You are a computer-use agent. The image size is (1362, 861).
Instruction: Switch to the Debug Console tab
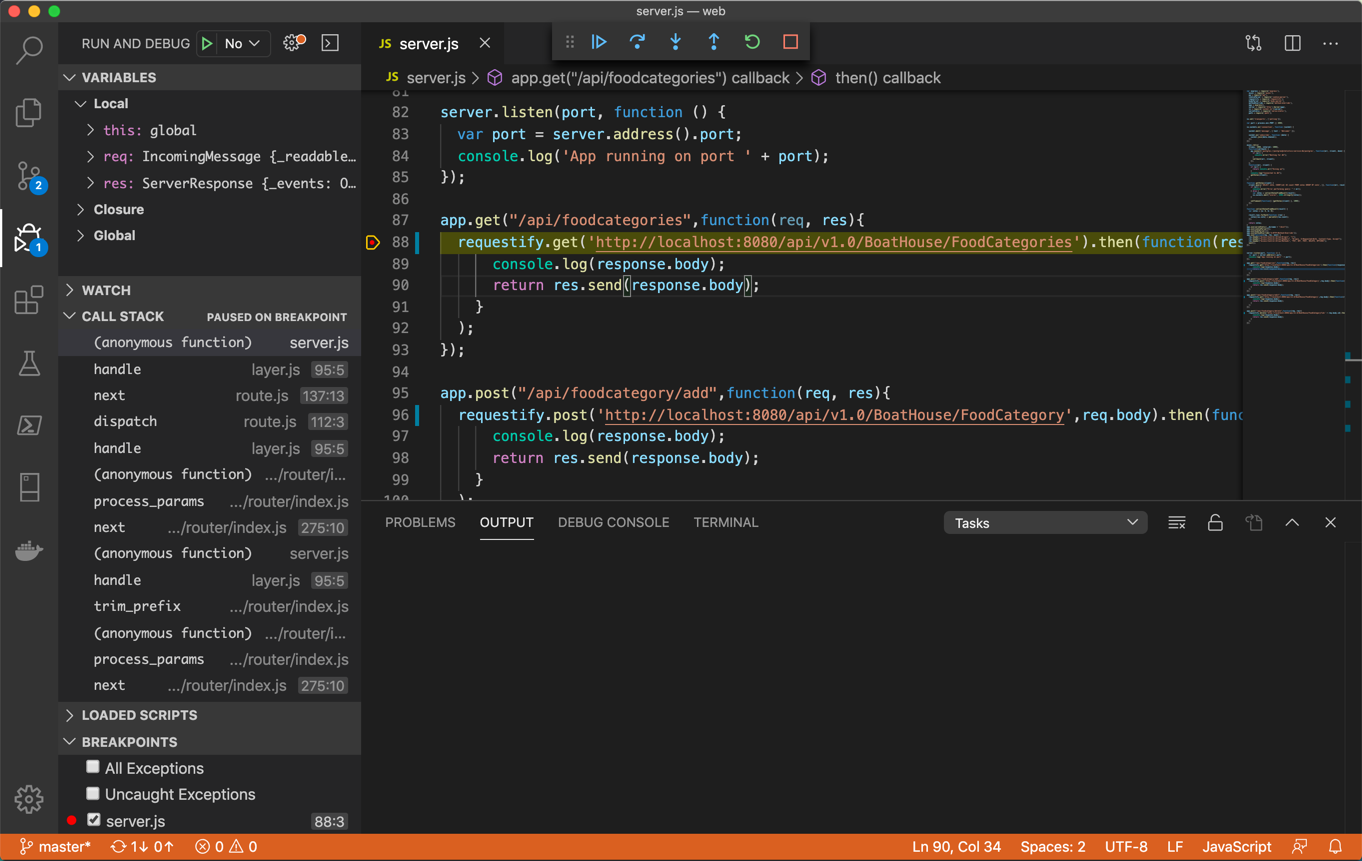pyautogui.click(x=613, y=523)
